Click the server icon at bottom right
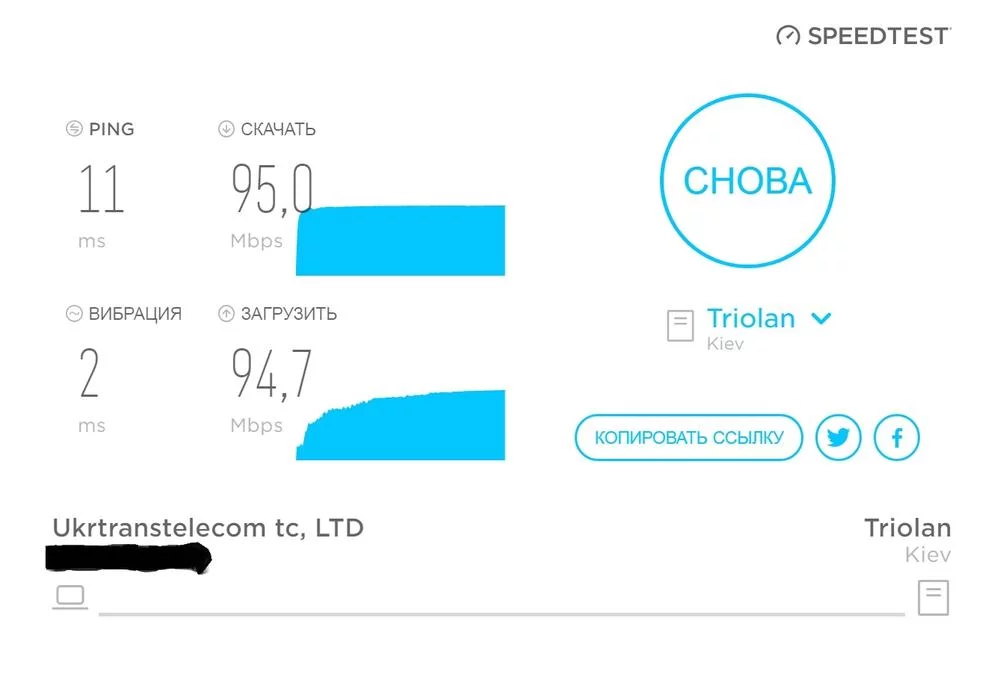Screen dimensions: 1000x677 [933, 597]
